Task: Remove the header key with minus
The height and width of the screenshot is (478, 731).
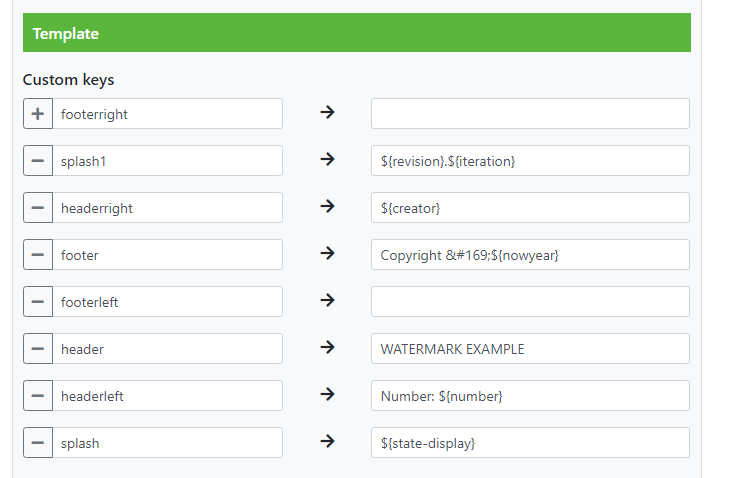Action: tap(38, 349)
